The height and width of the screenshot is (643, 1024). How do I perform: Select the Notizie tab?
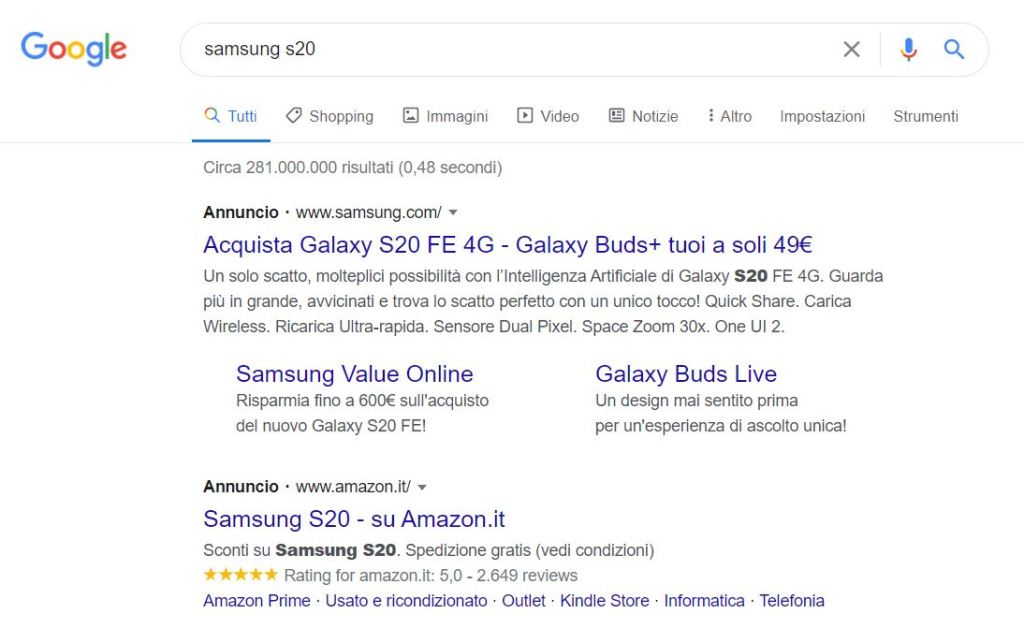643,116
